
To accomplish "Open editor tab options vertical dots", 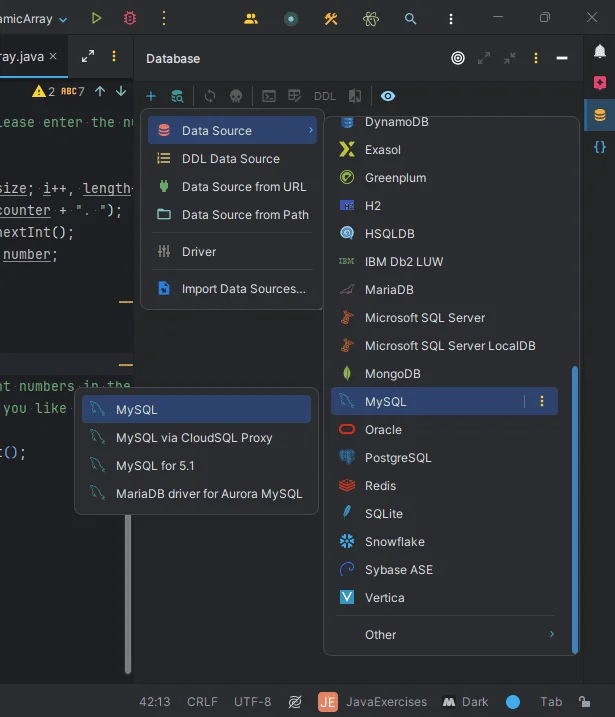I will pos(114,56).
